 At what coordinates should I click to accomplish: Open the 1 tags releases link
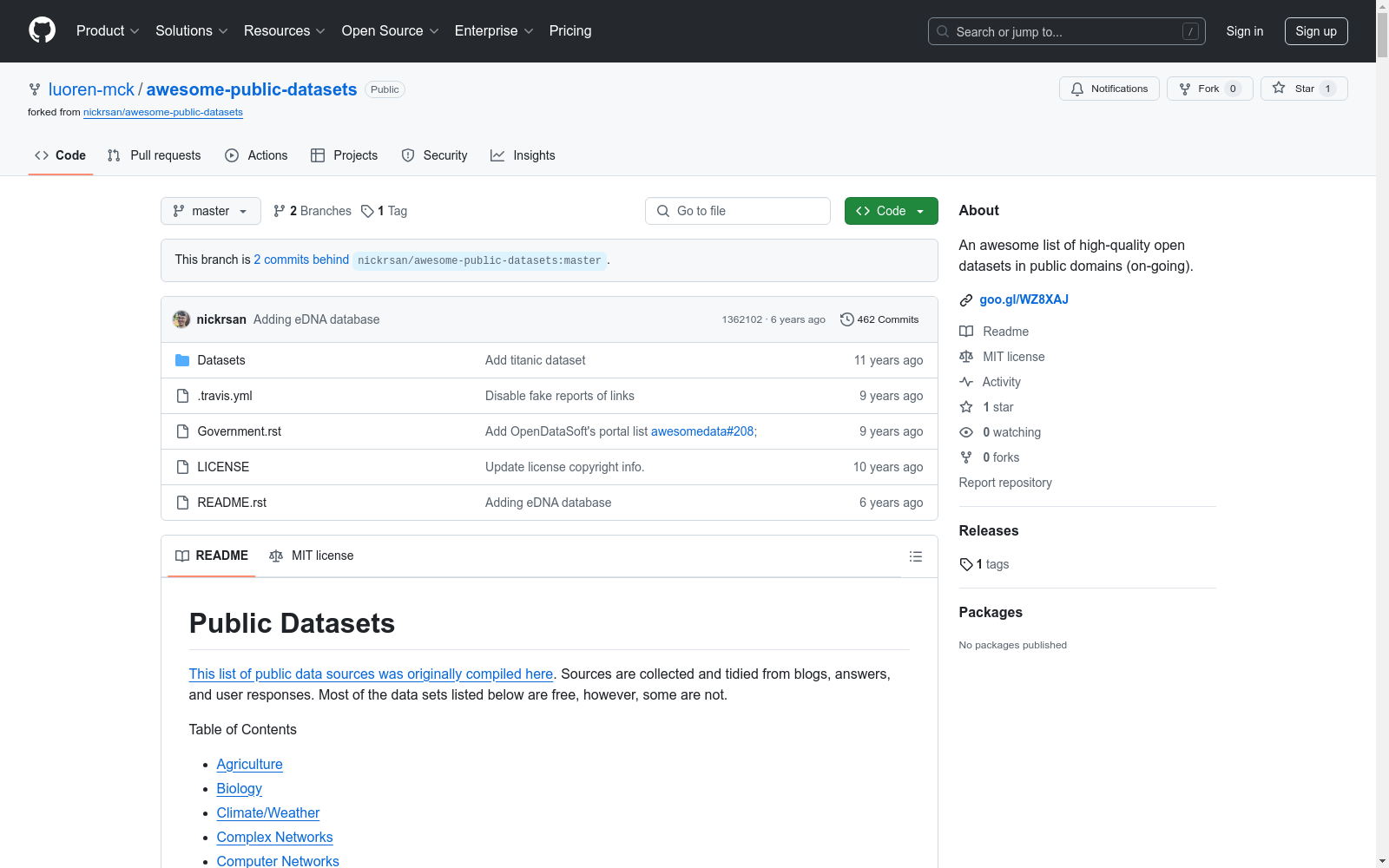coord(984,564)
